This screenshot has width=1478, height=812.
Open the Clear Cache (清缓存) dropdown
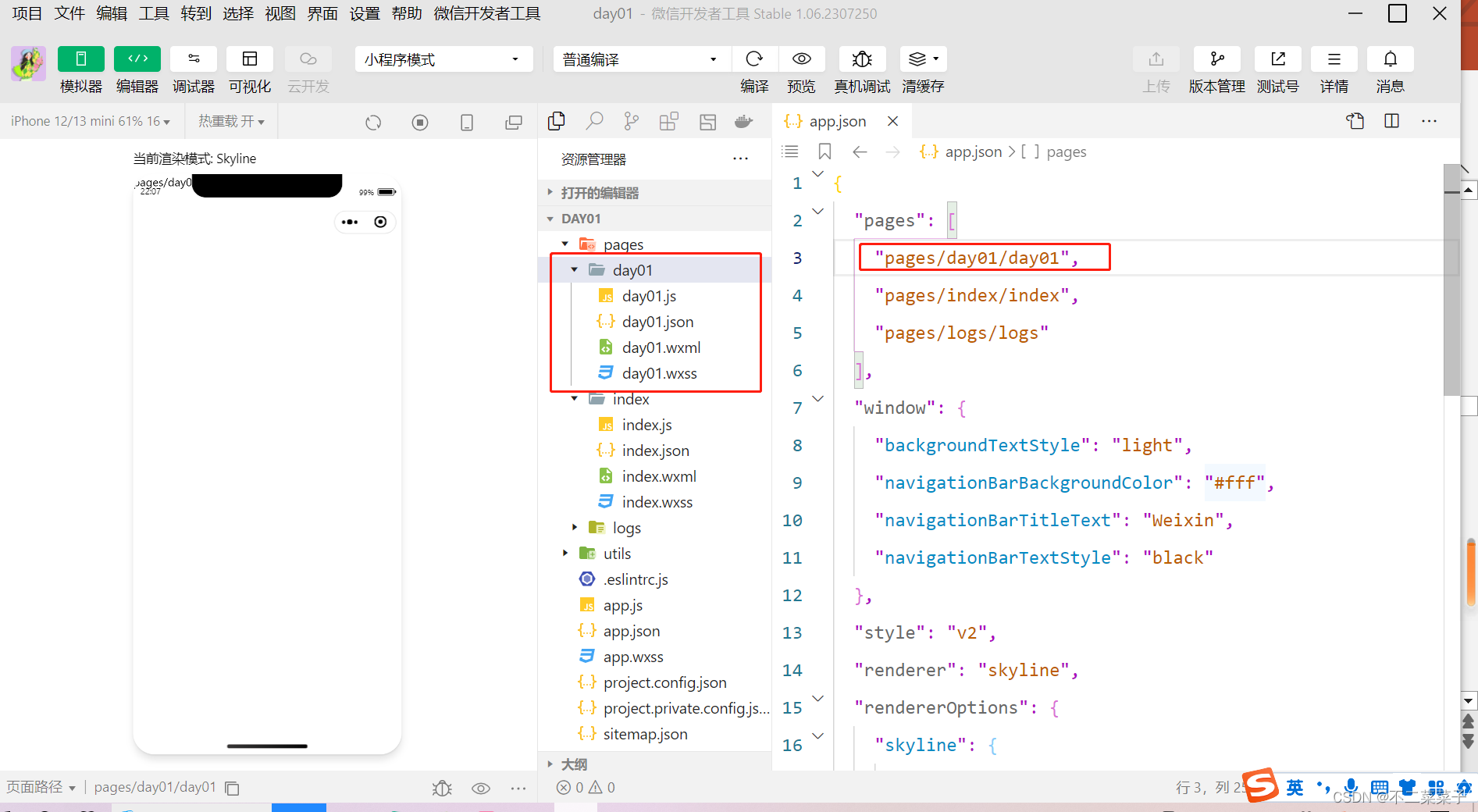[x=924, y=59]
